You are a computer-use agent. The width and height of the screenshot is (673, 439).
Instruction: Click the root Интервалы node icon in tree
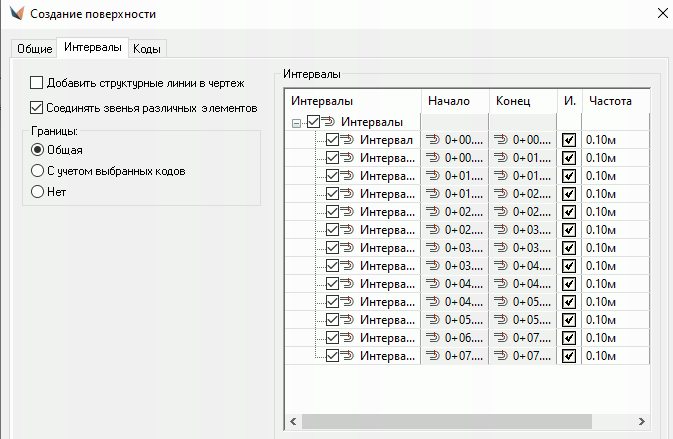[x=330, y=122]
